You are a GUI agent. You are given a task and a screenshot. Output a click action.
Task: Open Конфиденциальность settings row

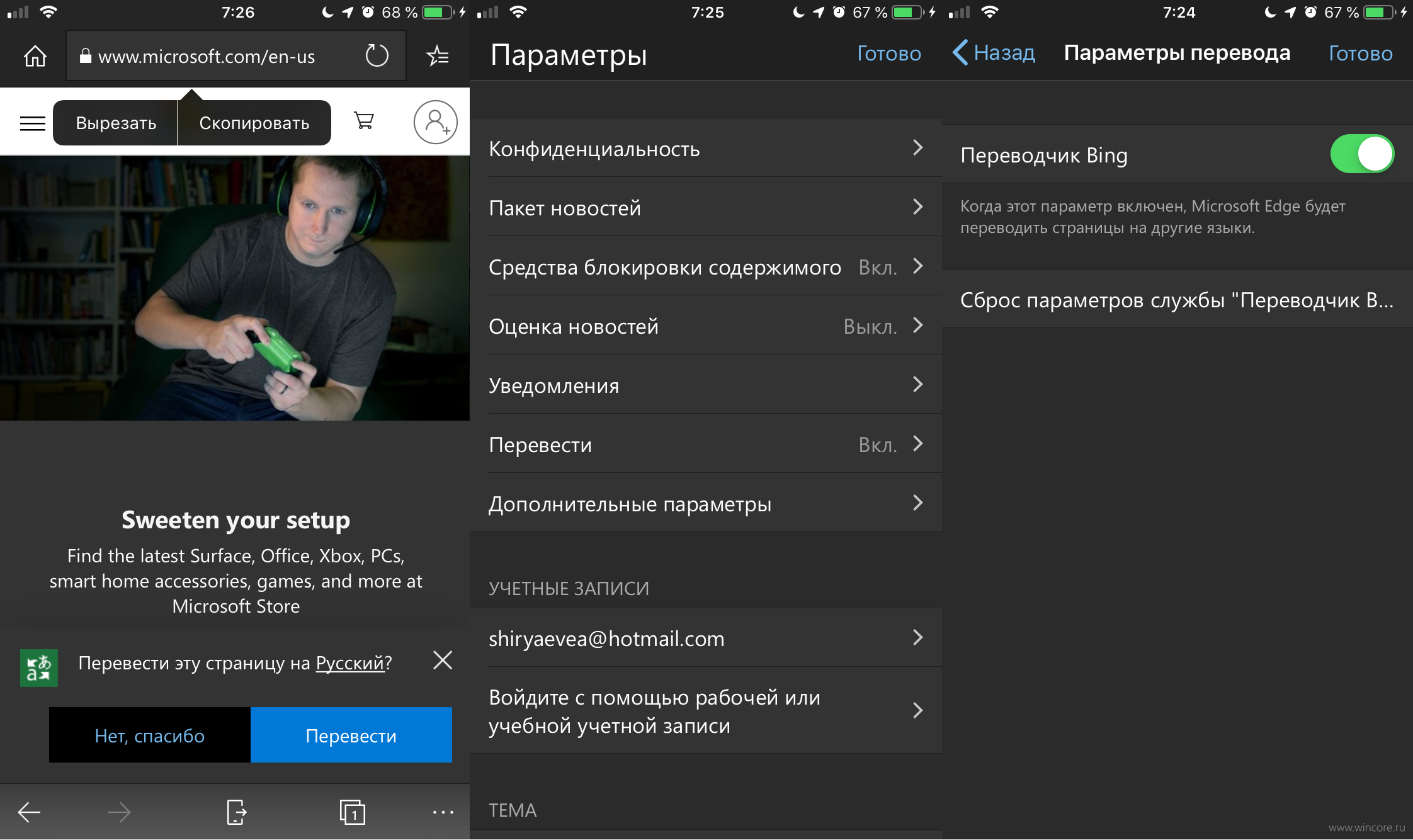(x=706, y=148)
